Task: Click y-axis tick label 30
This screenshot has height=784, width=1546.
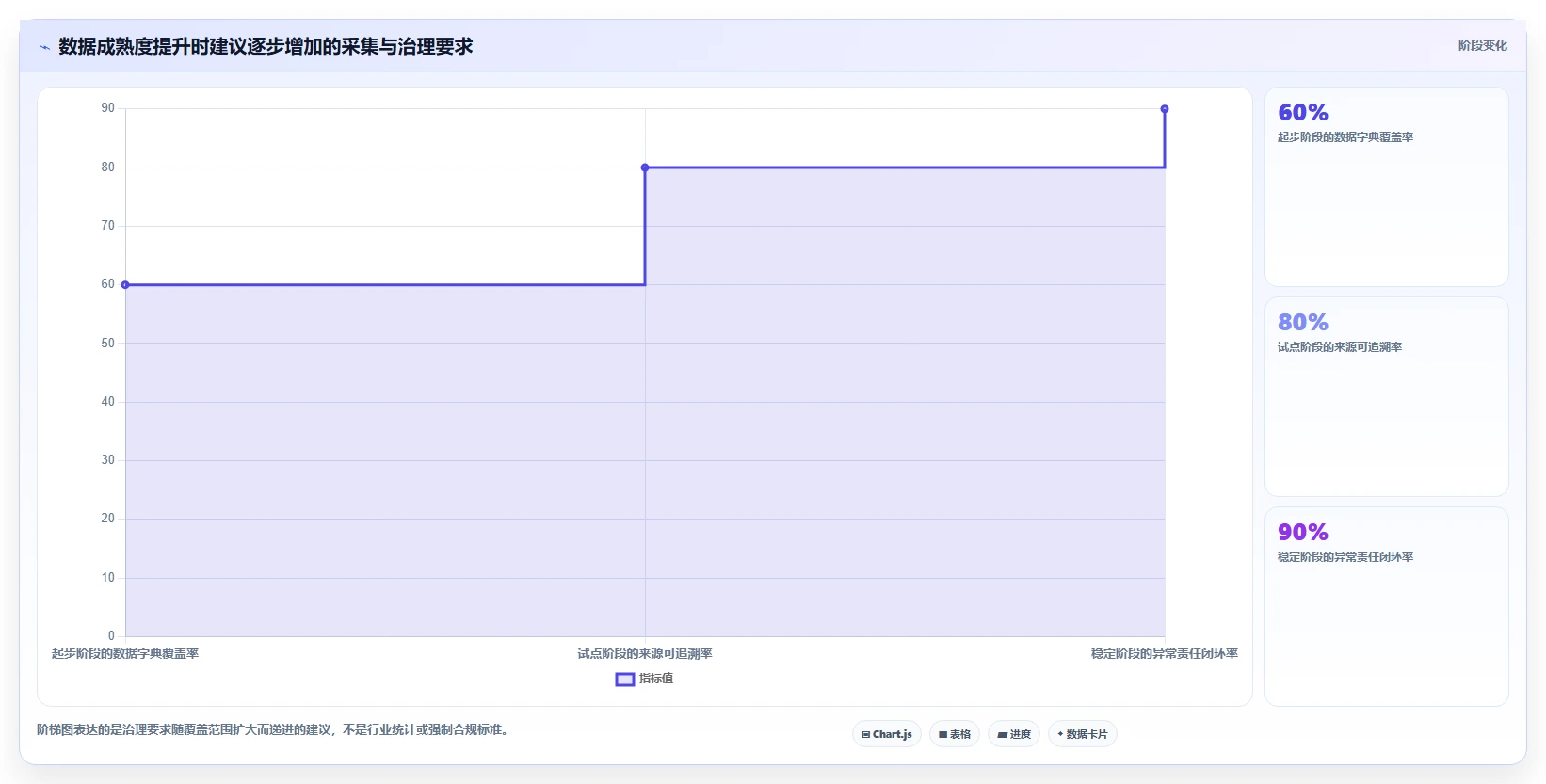Action: click(108, 460)
